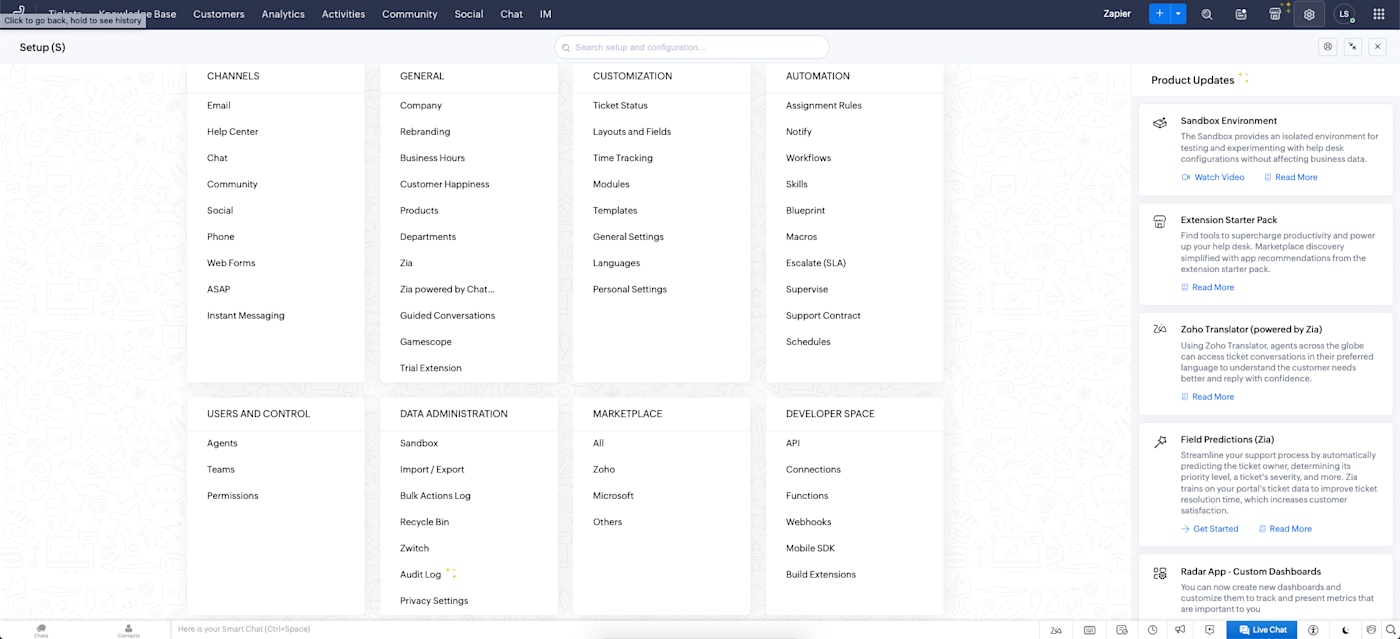1400x639 pixels.
Task: Click the reply bubble icon in bottom bar
Action: pyautogui.click(x=1210, y=630)
